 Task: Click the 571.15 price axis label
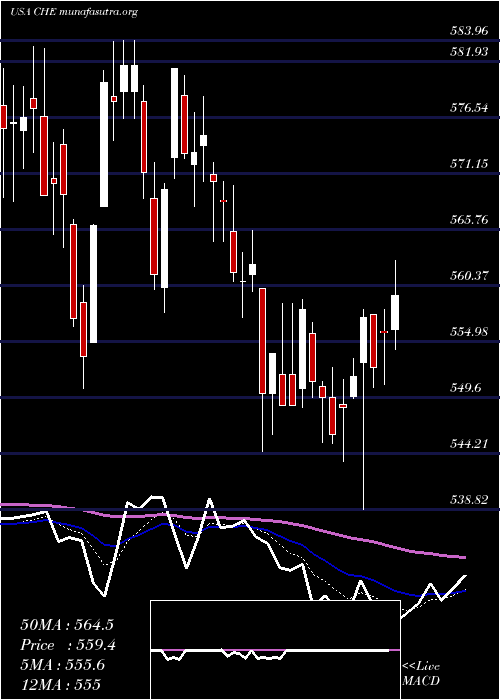(468, 164)
